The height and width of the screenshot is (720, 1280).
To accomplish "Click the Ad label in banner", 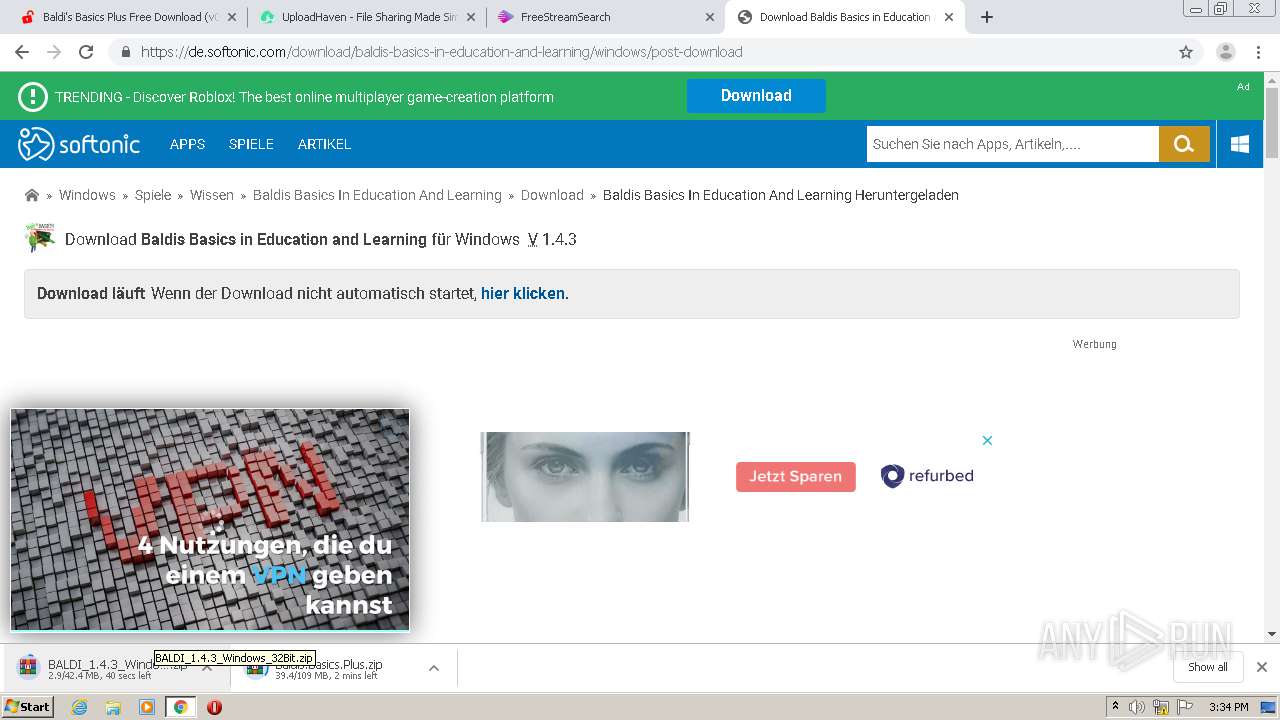I will (1243, 87).
